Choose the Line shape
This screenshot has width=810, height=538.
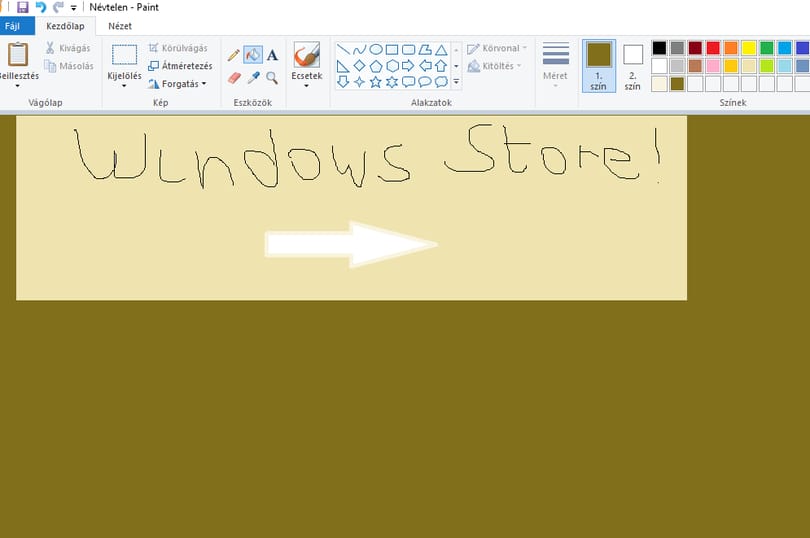[x=343, y=50]
